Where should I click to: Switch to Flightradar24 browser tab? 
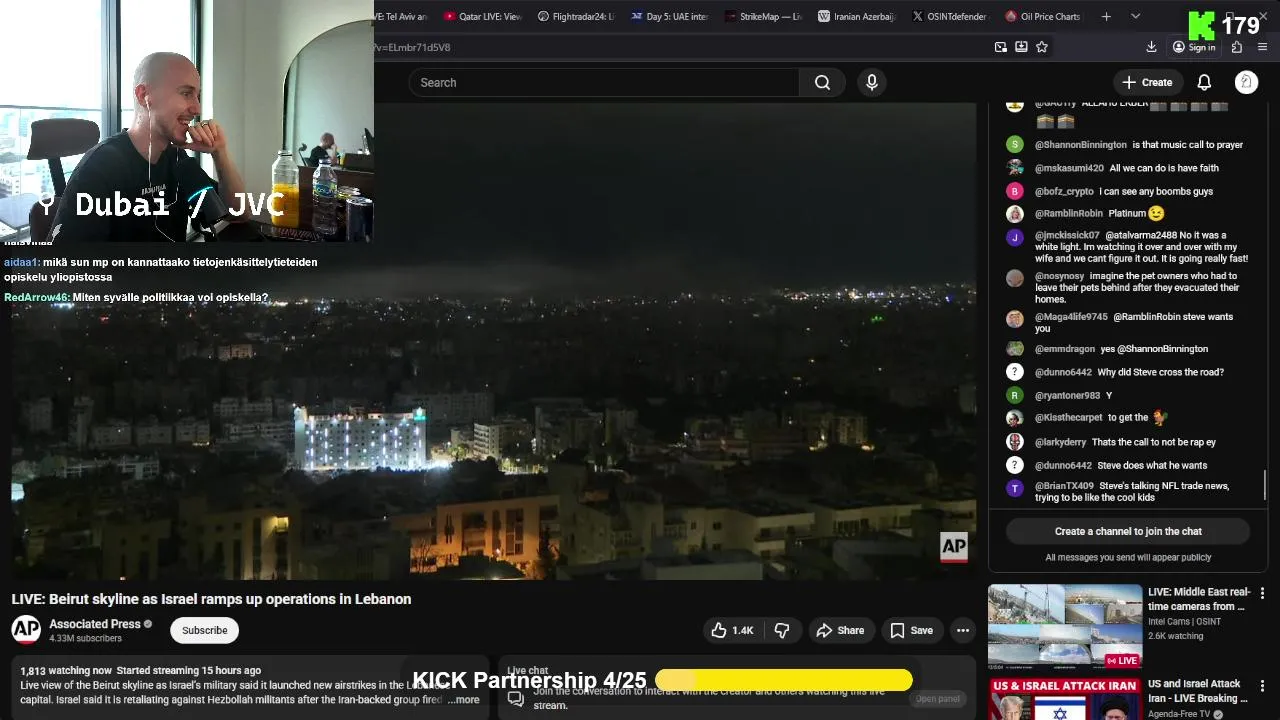point(576,16)
